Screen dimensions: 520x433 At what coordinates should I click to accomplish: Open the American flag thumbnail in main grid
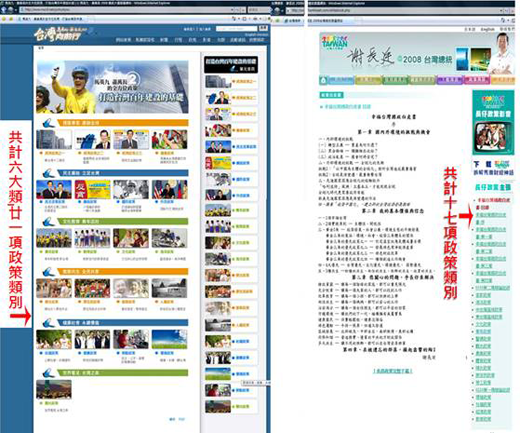pyautogui.click(x=169, y=189)
